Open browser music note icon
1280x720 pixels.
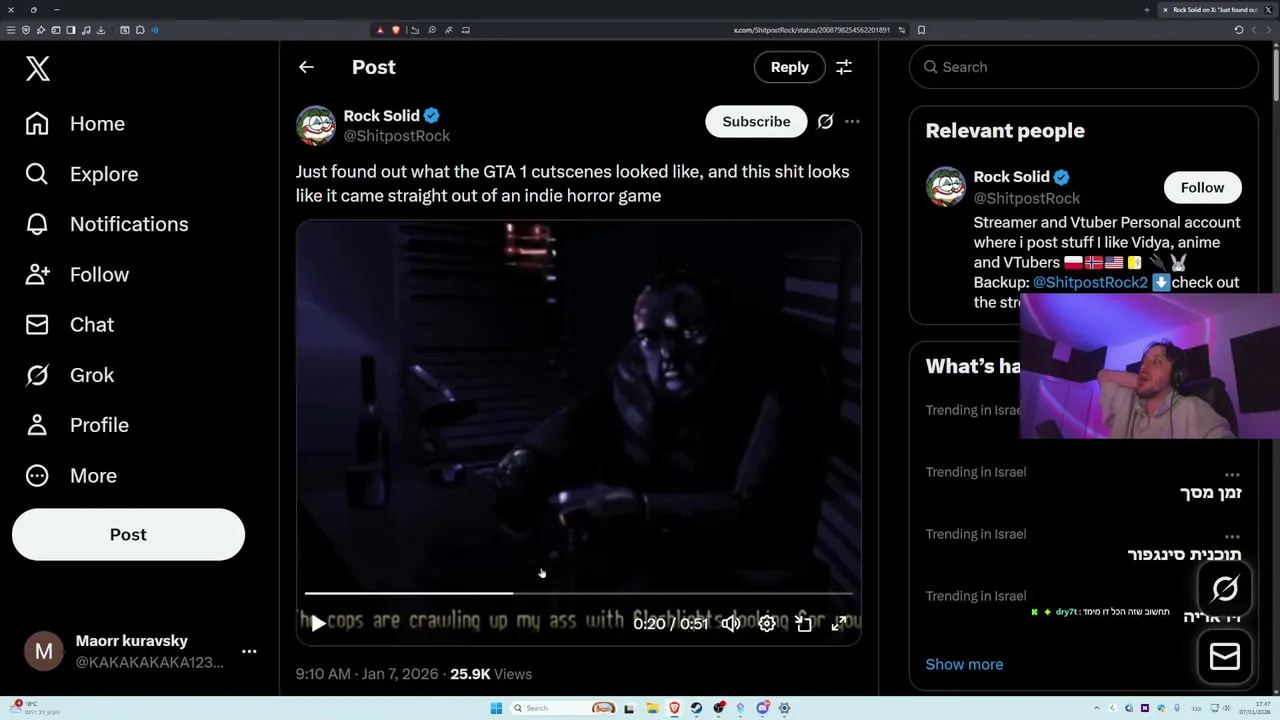pyautogui.click(x=86, y=30)
